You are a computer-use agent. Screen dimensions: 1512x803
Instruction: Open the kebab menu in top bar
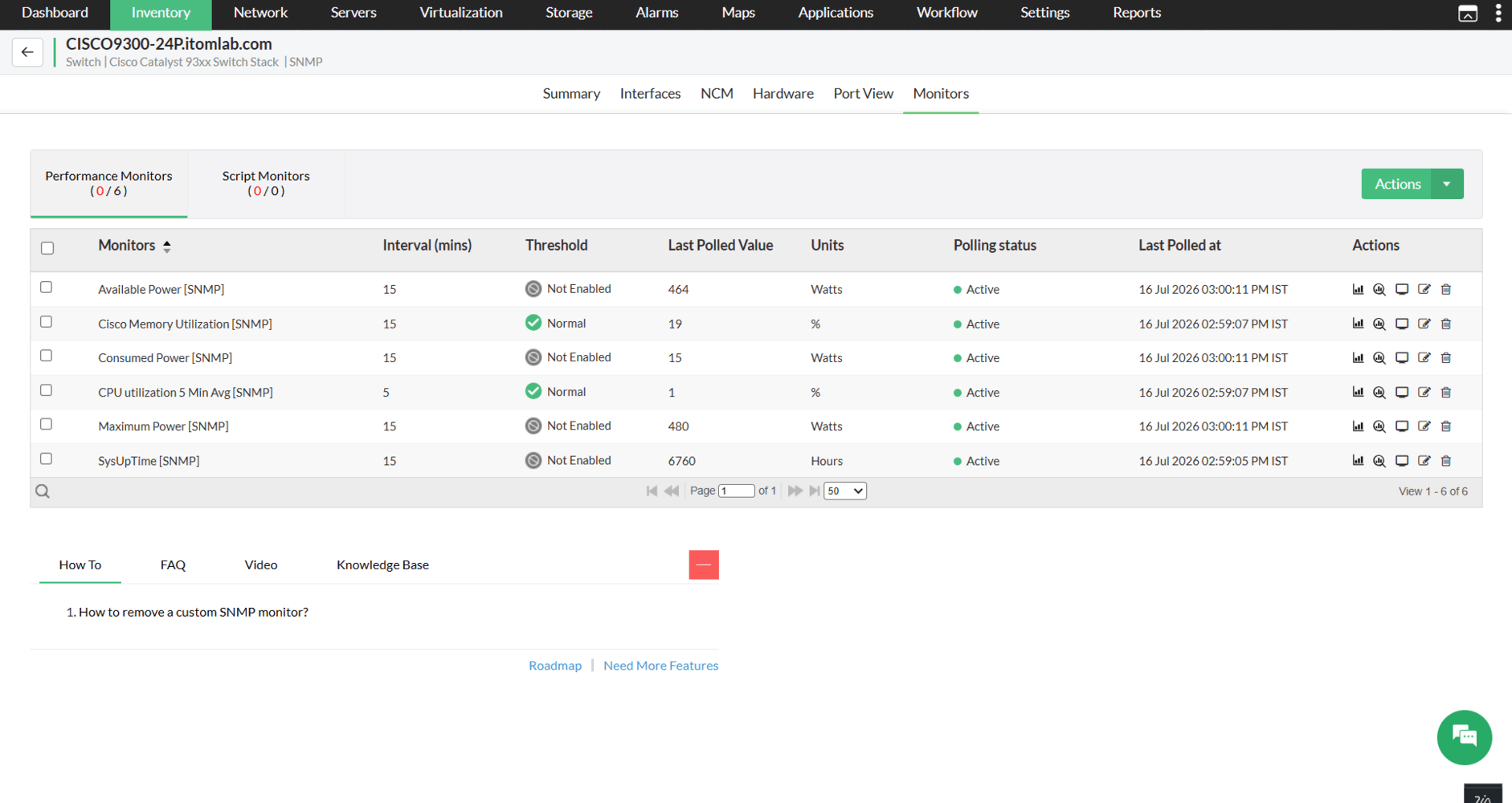coord(1498,13)
